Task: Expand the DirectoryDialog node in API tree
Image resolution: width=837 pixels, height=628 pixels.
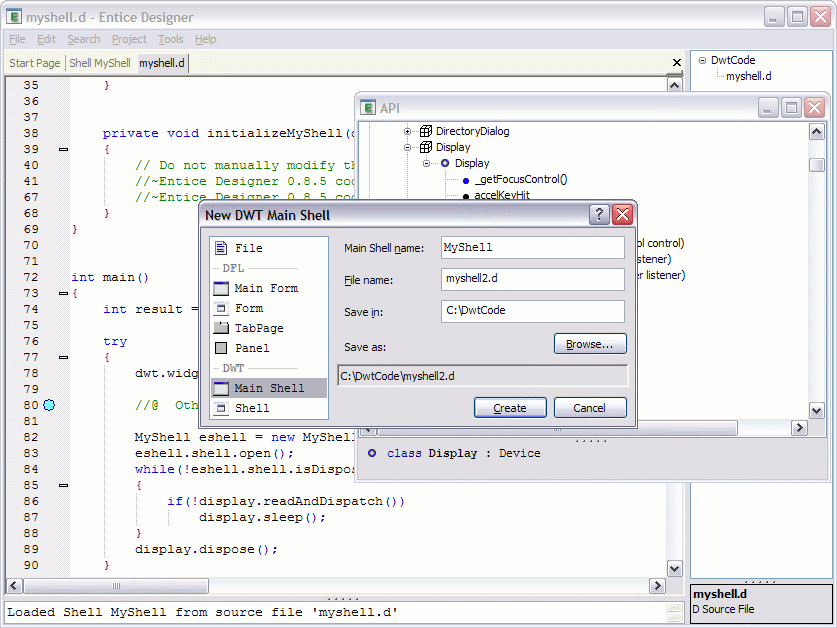Action: pyautogui.click(x=407, y=131)
